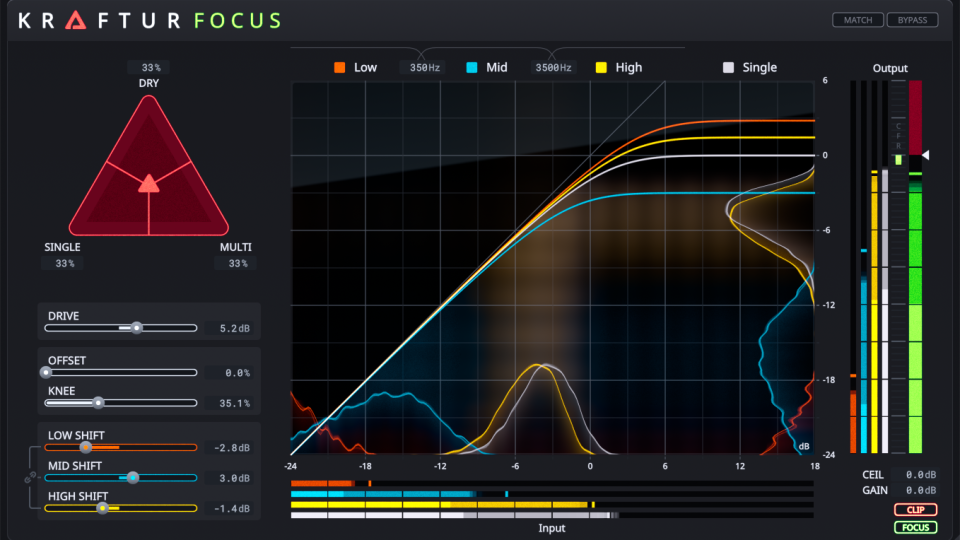960x540 pixels.
Task: Click the DRY percentage value field
Action: click(x=149, y=67)
